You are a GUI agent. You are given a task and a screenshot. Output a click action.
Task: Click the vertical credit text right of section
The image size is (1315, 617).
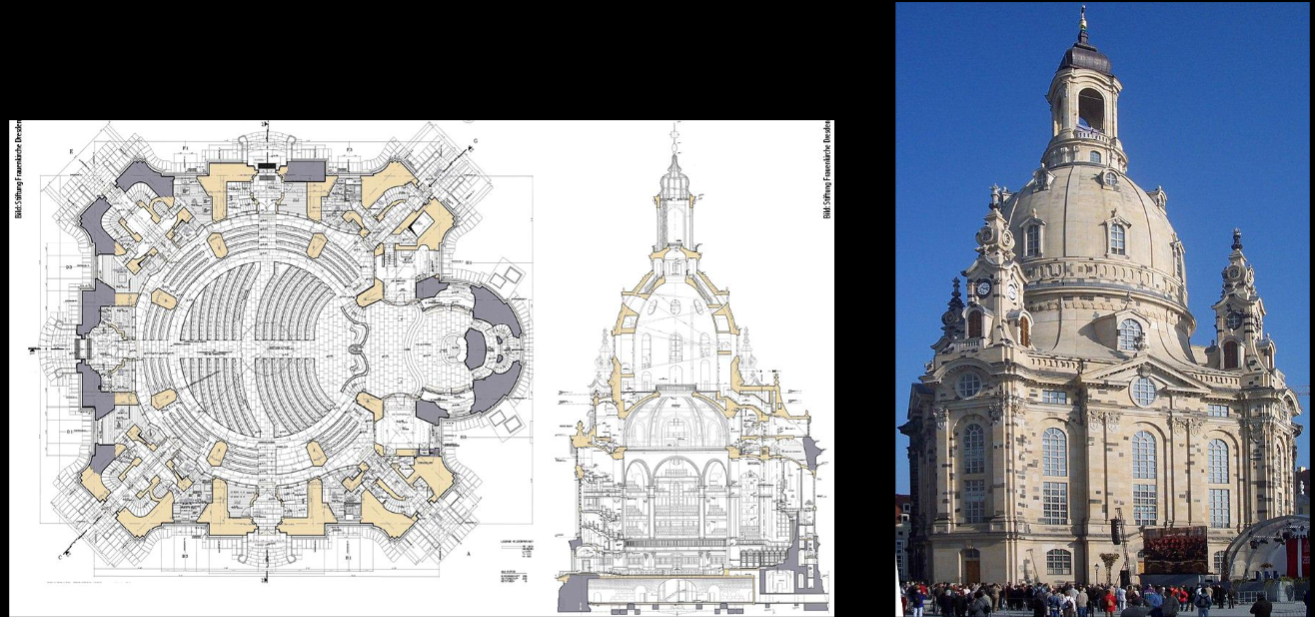pyautogui.click(x=827, y=170)
